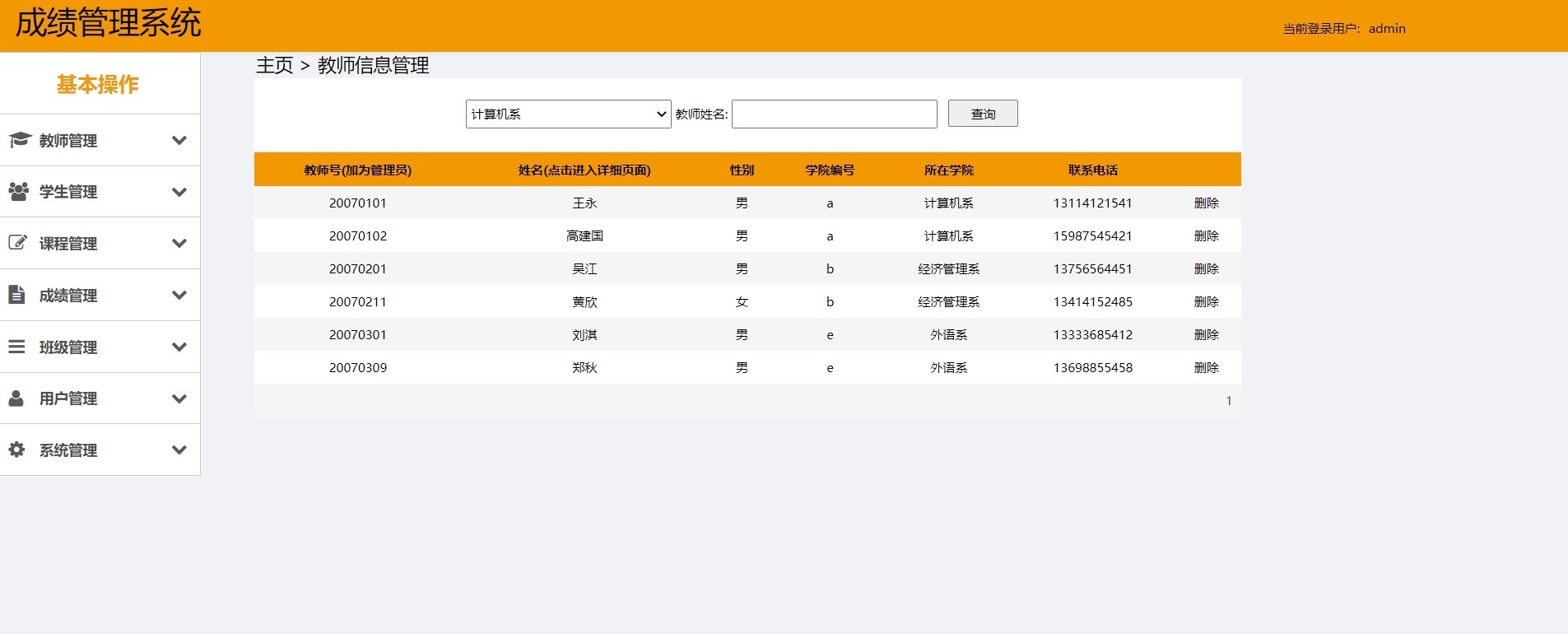Delete teacher 高建国 with 删除
Viewport: 1568px width, 634px height.
point(1206,235)
